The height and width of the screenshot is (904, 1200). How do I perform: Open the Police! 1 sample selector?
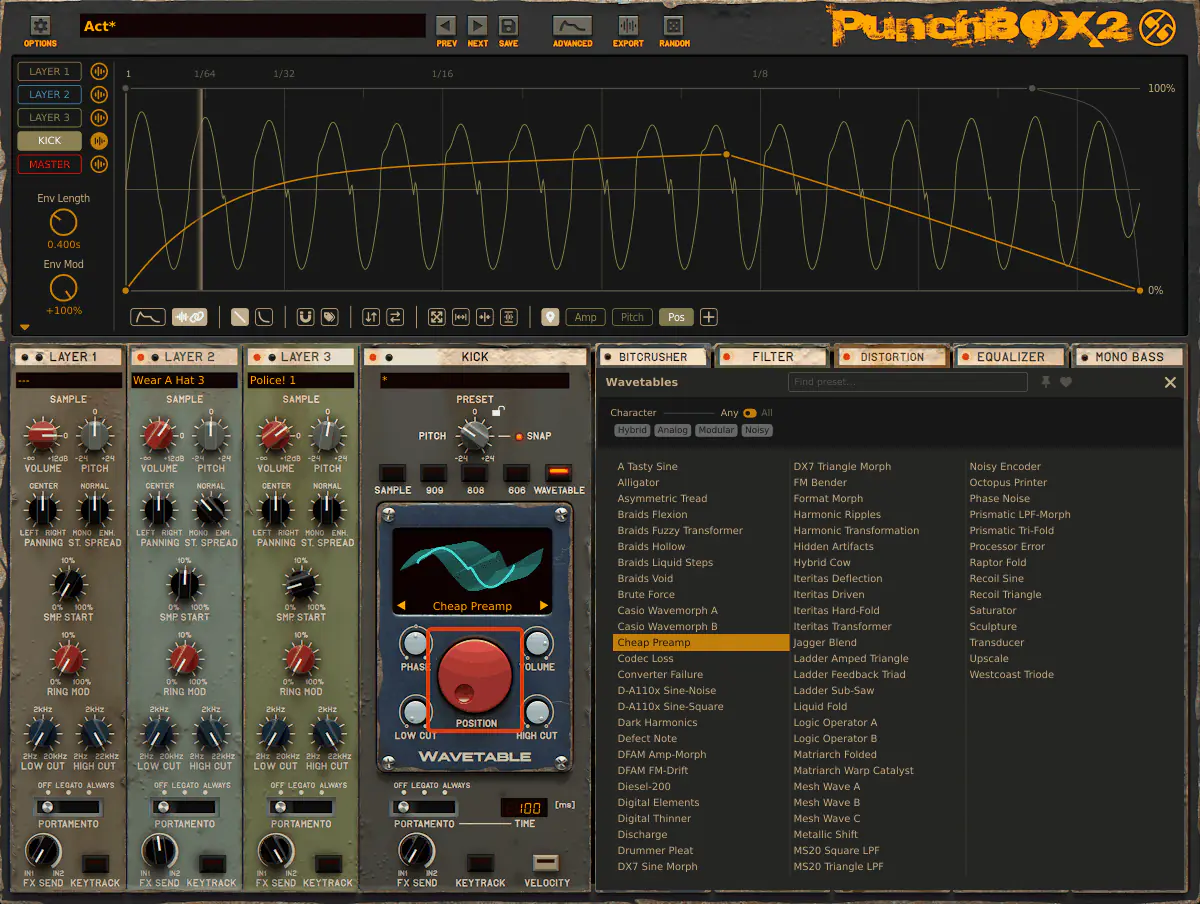(x=300, y=381)
